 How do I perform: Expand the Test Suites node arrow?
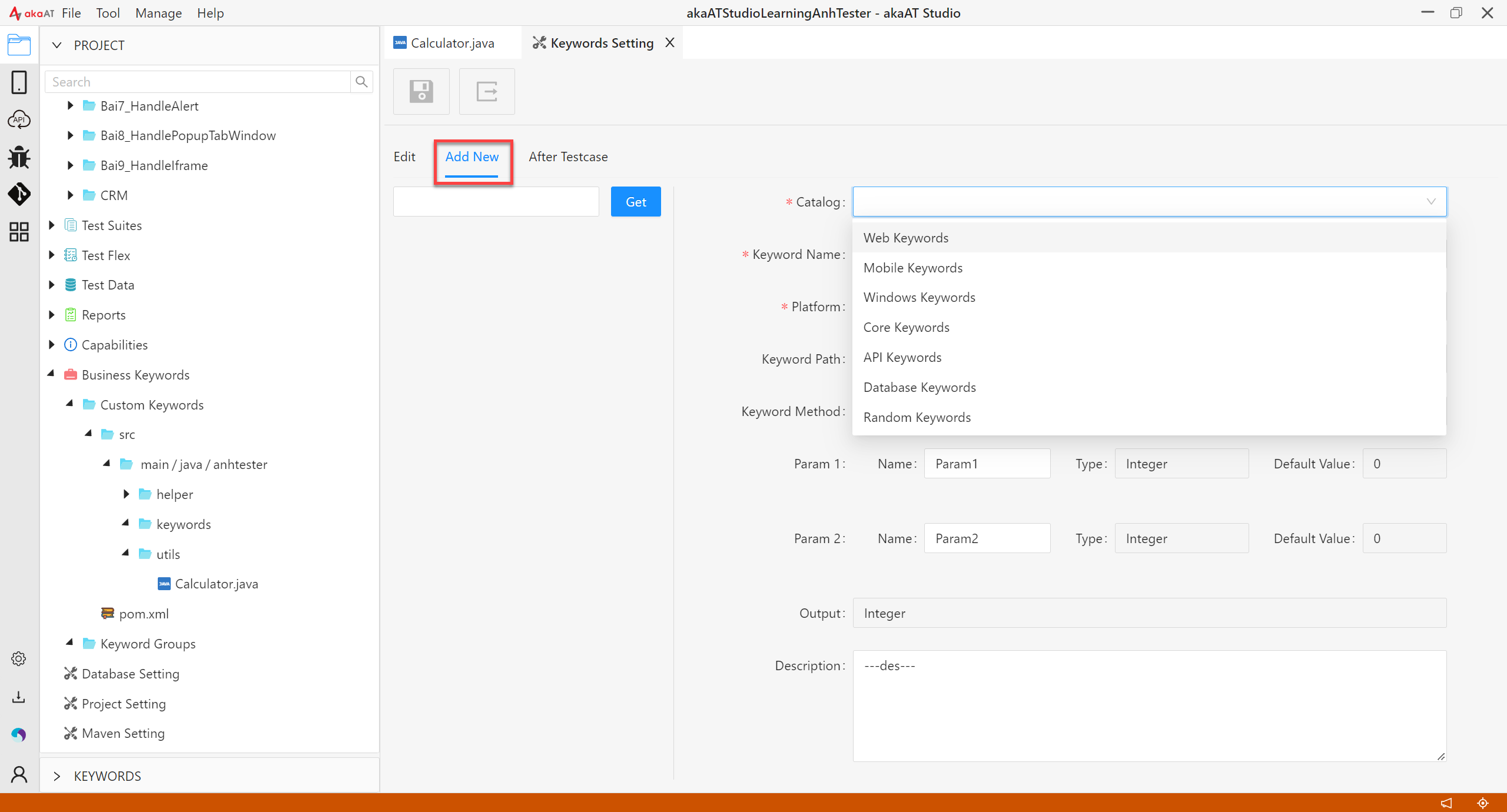click(x=51, y=225)
